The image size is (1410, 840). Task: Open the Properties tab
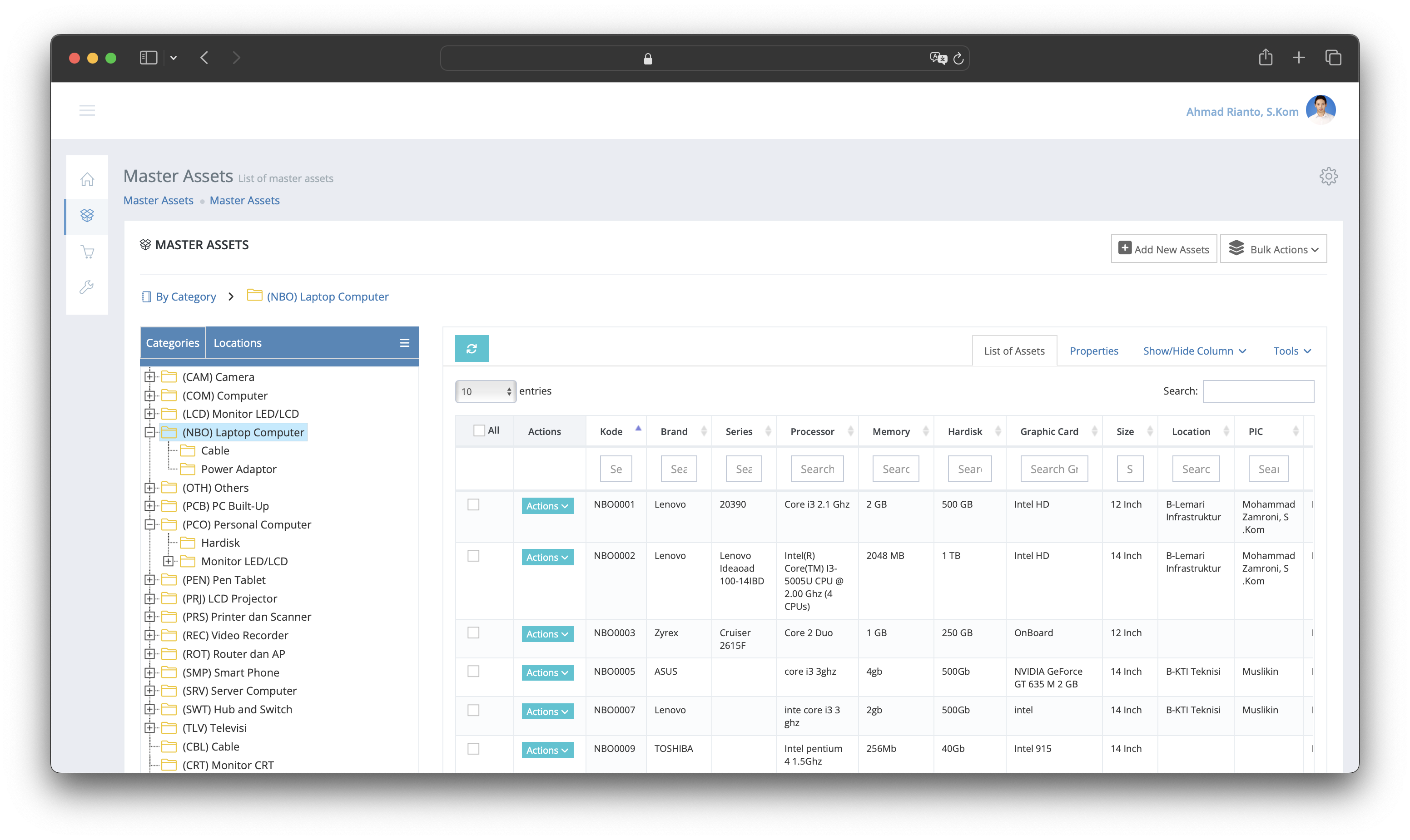tap(1094, 351)
